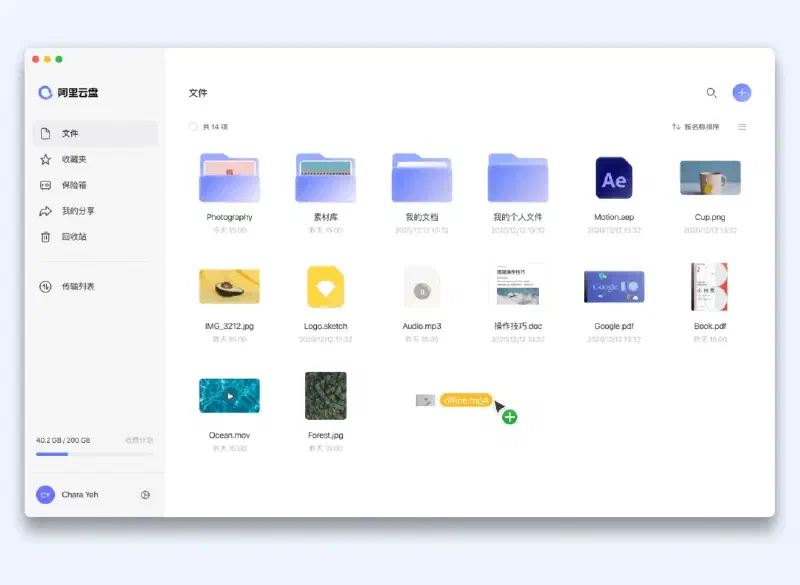Click the trash can icon in sidebar
Image resolution: width=800 pixels, height=585 pixels.
click(45, 237)
